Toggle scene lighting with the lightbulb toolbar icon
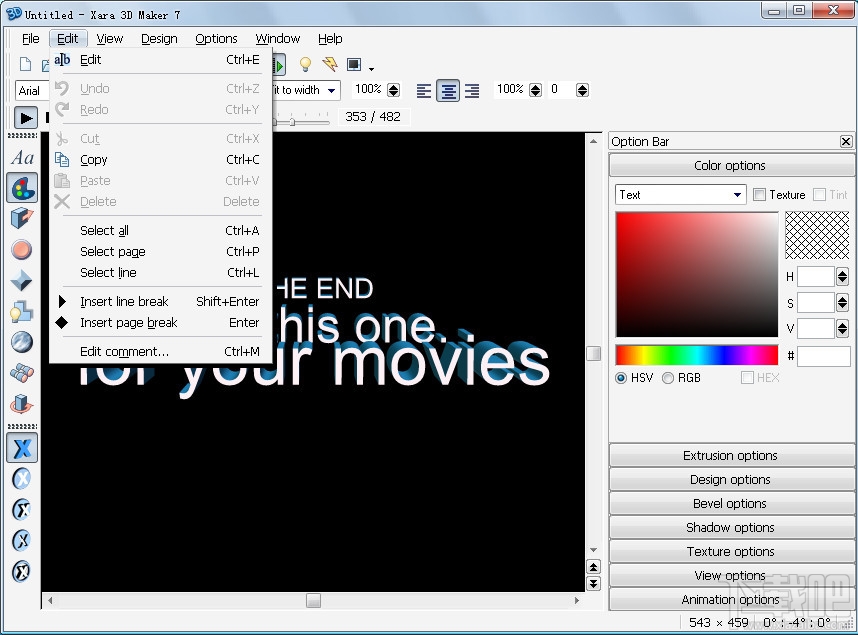858x635 pixels. pos(306,63)
